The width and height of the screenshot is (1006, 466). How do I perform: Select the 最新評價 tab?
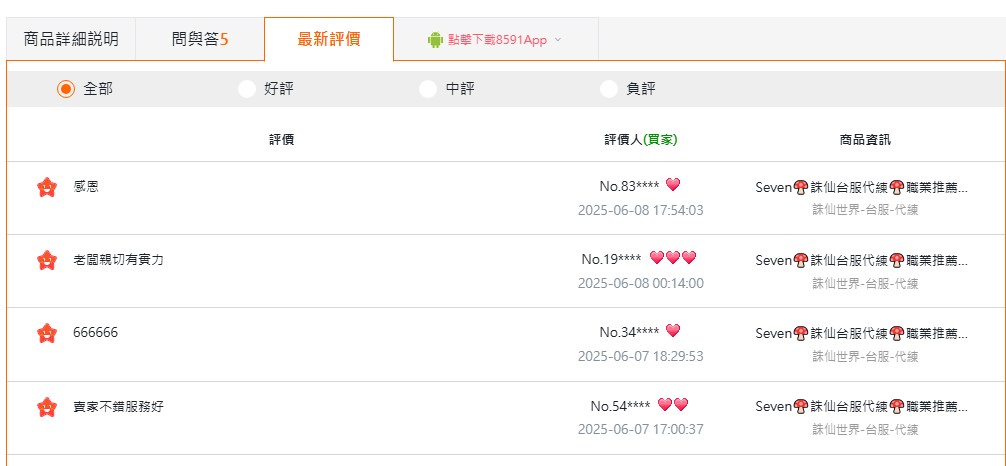coord(328,39)
